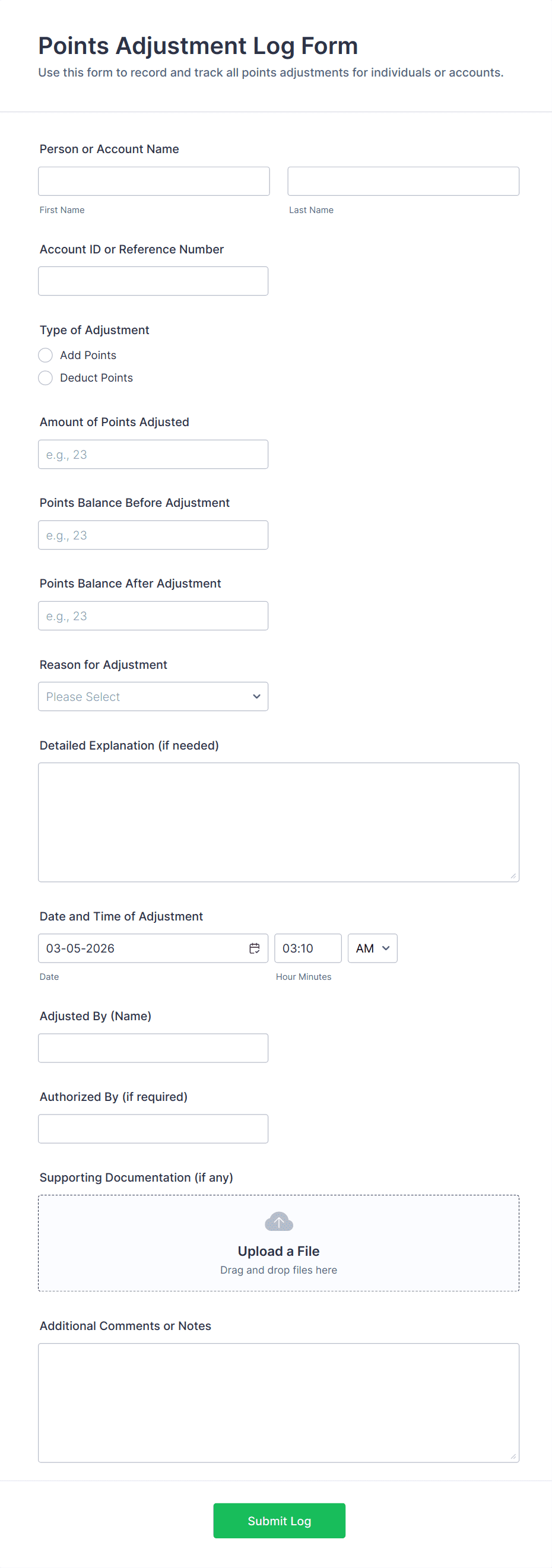This screenshot has width=552, height=1568.
Task: Focus the Authorized By field
Action: tap(153, 1129)
